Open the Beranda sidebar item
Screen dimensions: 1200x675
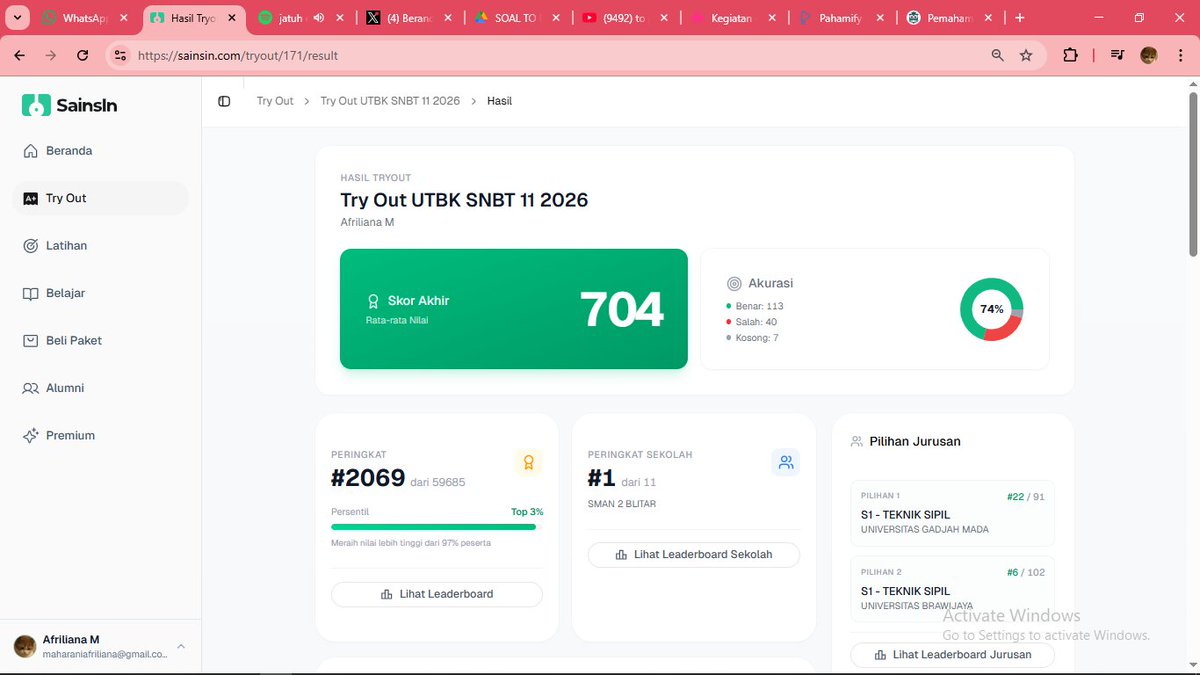tap(100, 151)
